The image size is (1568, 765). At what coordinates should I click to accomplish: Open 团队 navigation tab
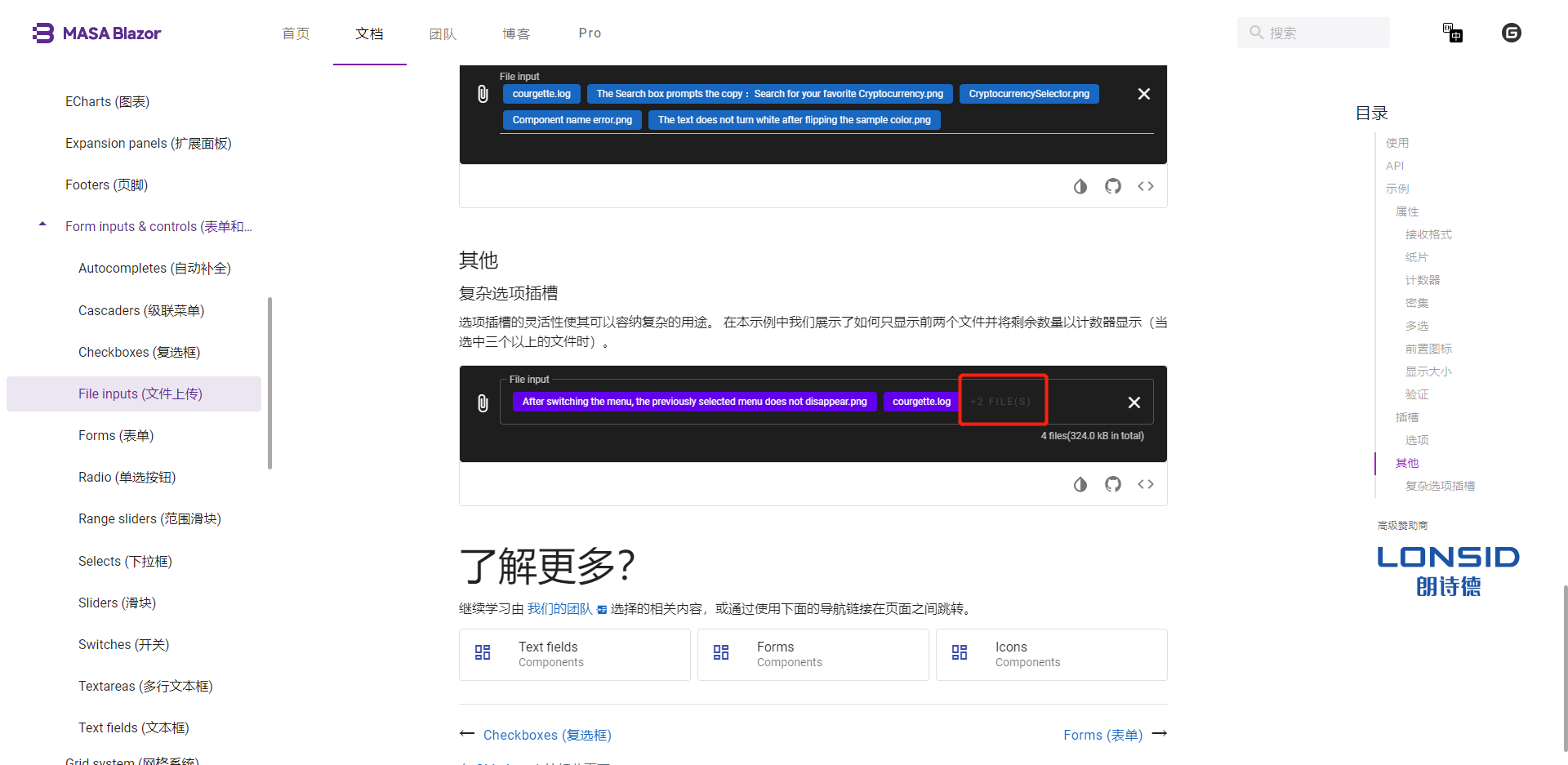point(443,33)
